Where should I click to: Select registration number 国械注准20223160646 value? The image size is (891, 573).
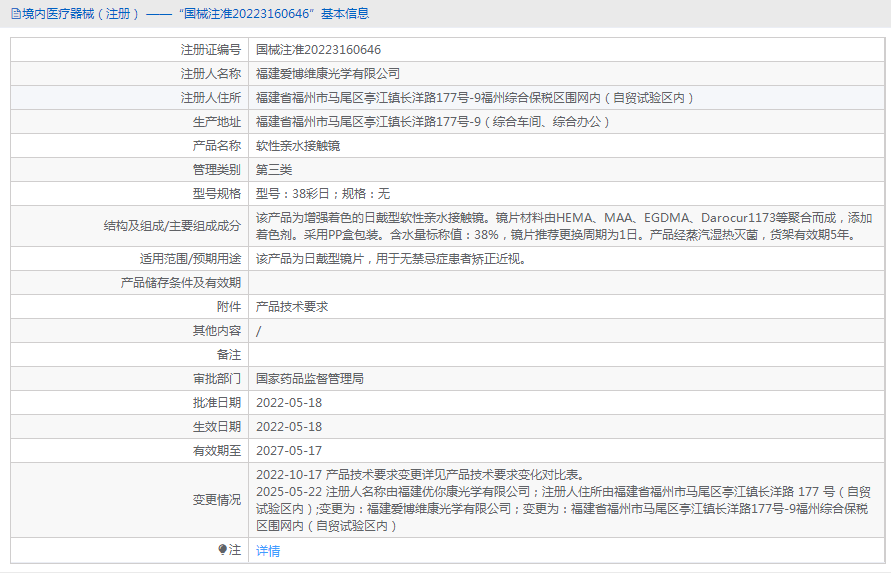318,50
